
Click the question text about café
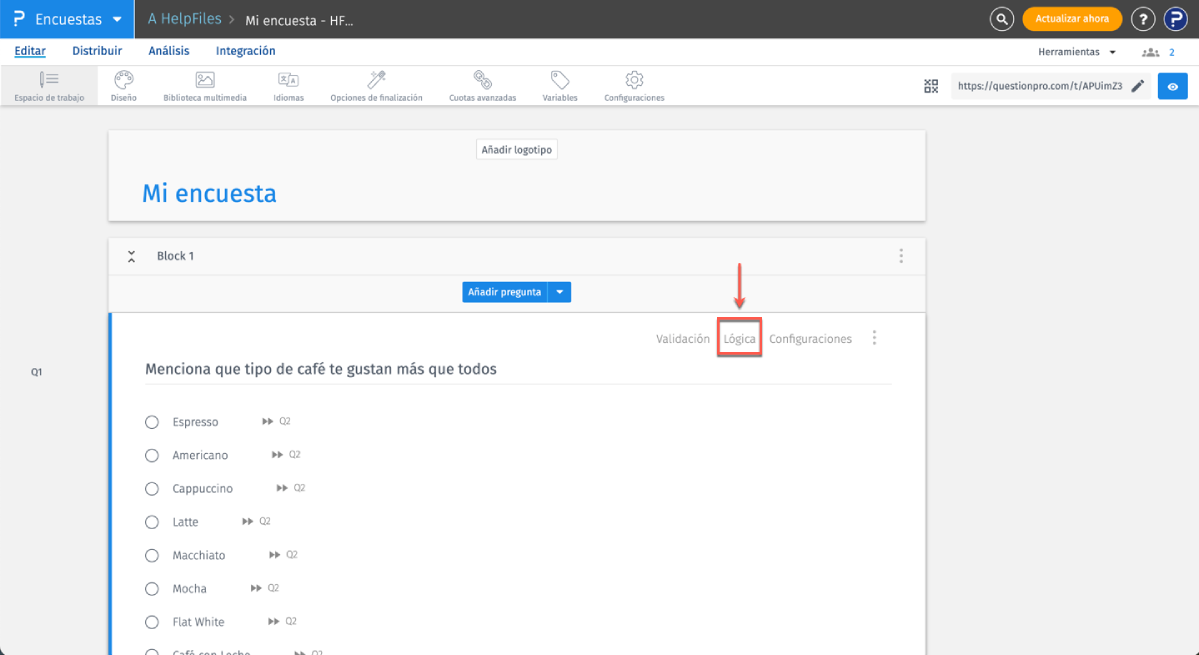[x=321, y=369]
